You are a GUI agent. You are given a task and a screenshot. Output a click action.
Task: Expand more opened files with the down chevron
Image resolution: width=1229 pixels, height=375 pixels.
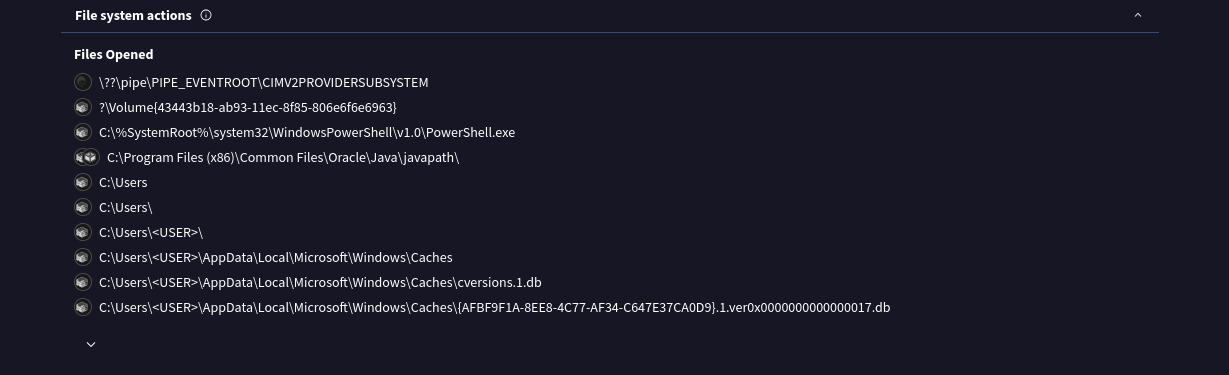[x=91, y=344]
